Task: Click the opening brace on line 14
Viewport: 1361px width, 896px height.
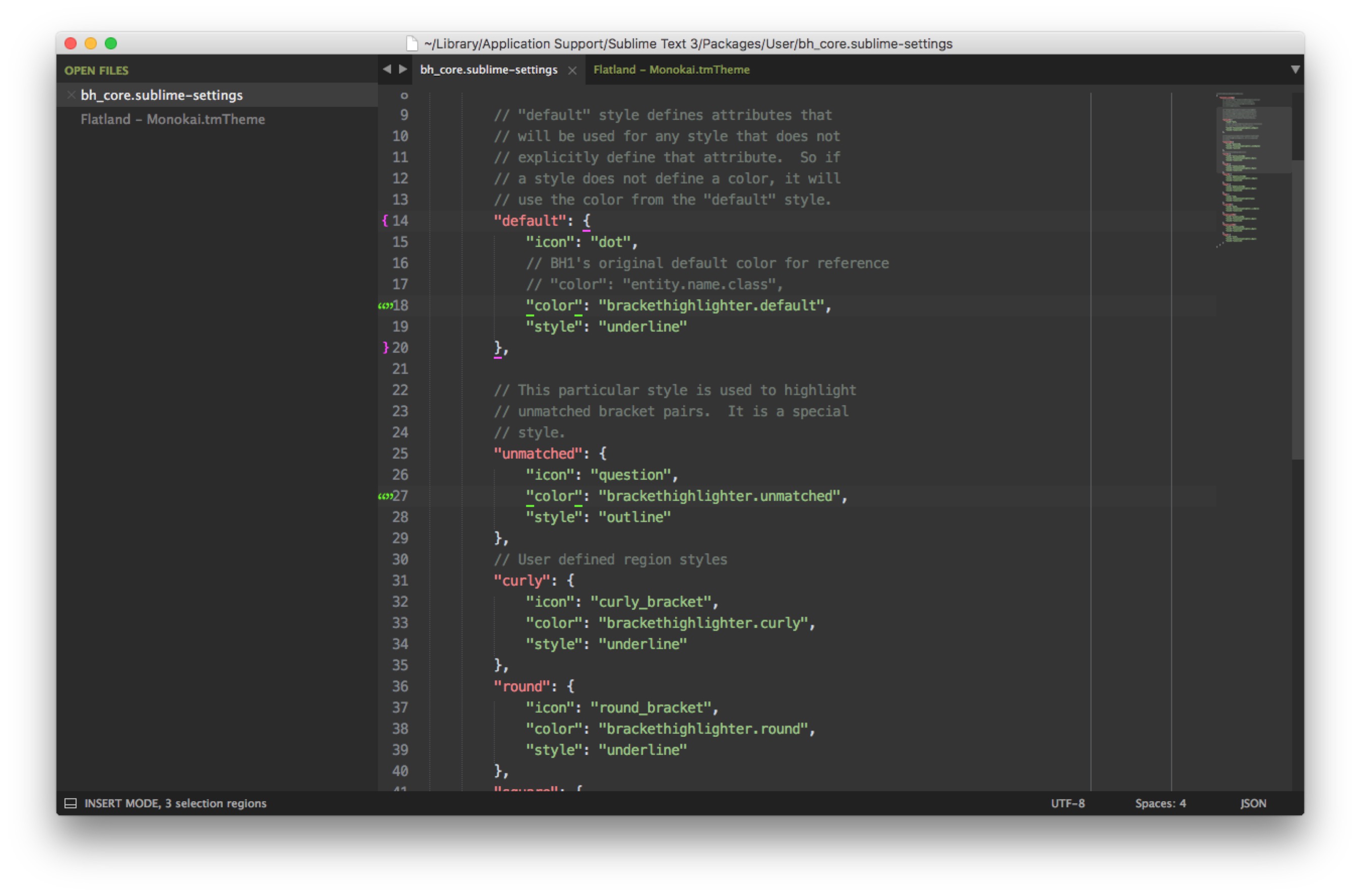Action: [586, 221]
